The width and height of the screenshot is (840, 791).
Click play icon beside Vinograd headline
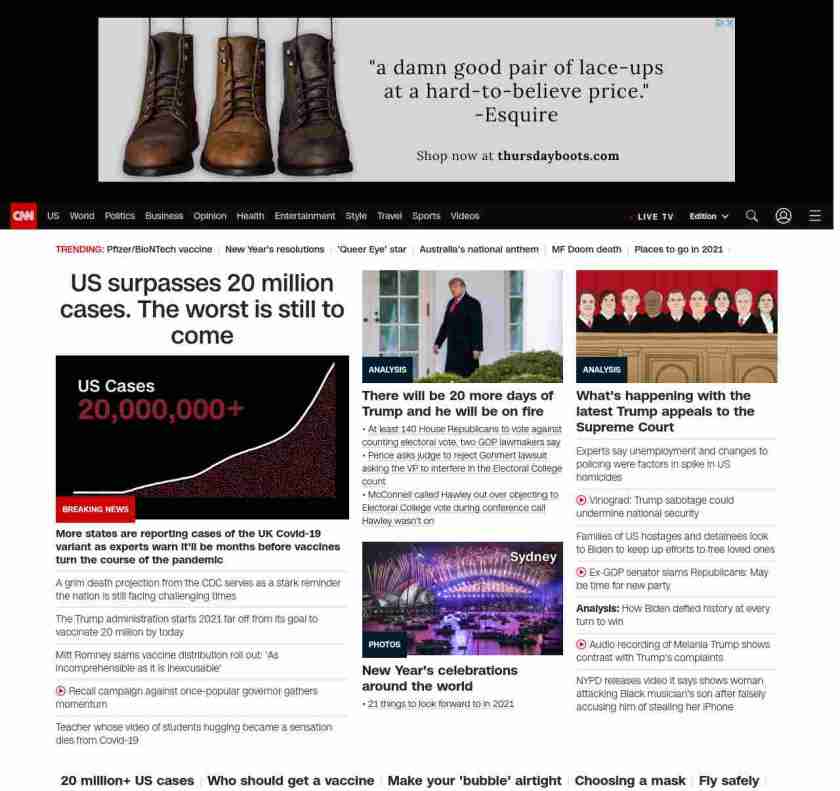[581, 500]
